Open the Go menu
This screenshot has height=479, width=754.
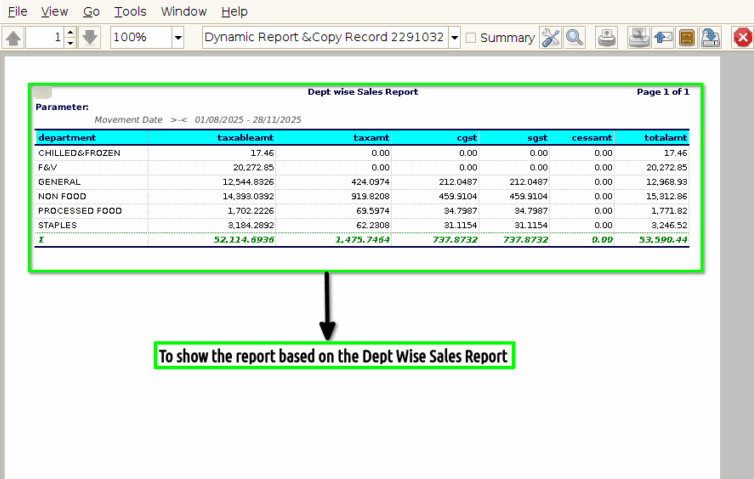point(91,12)
